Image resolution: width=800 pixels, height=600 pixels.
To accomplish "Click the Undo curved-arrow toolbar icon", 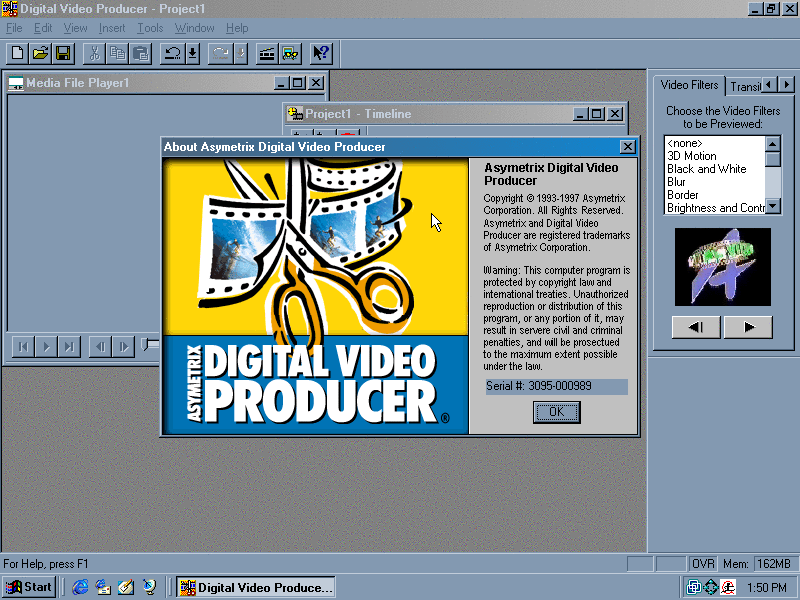I will click(x=172, y=54).
